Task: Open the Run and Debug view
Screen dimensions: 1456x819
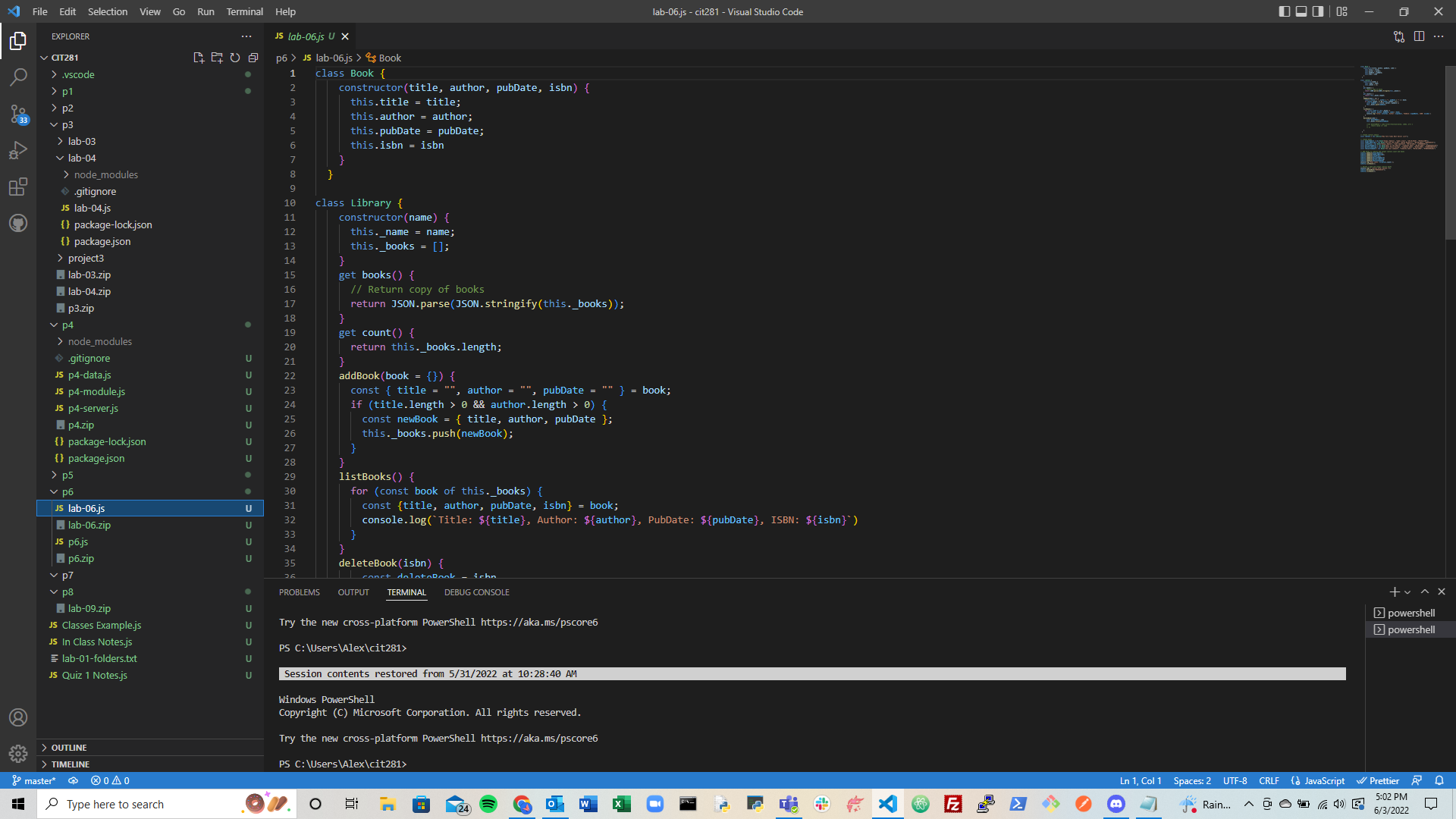Action: [x=18, y=150]
